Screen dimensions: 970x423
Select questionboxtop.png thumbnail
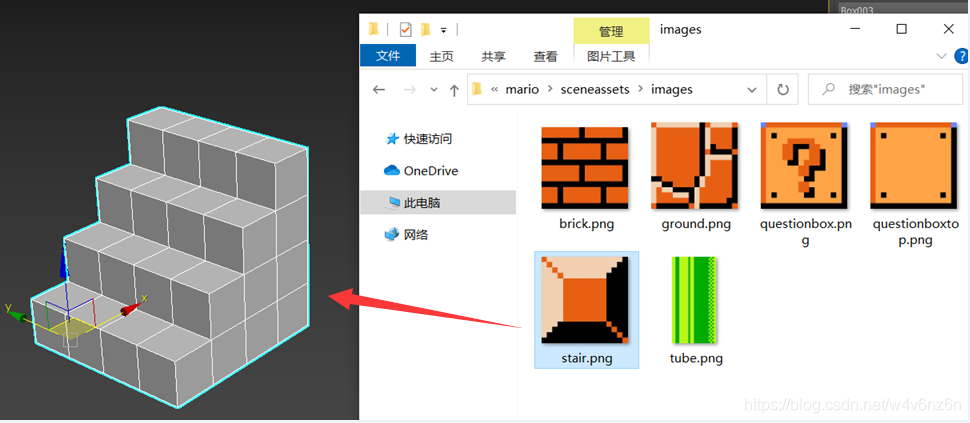pos(913,166)
